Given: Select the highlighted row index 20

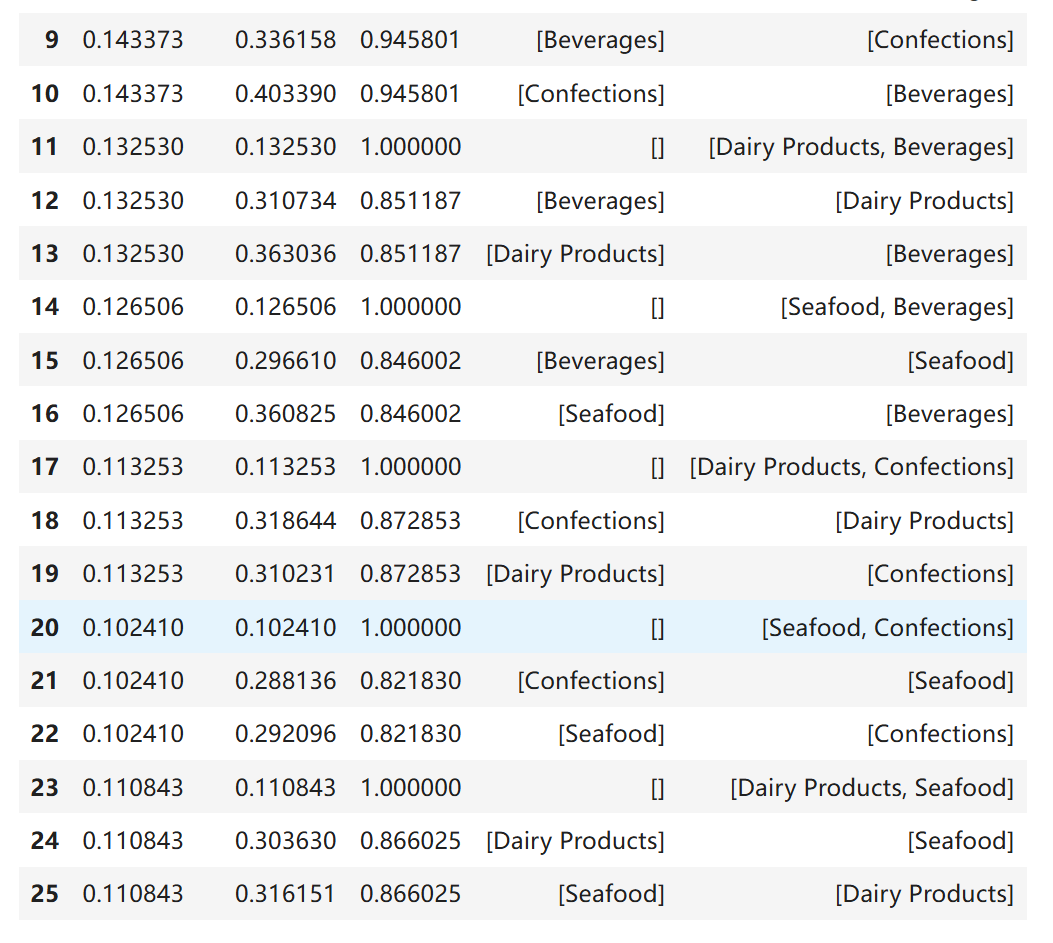Looking at the screenshot, I should point(45,628).
